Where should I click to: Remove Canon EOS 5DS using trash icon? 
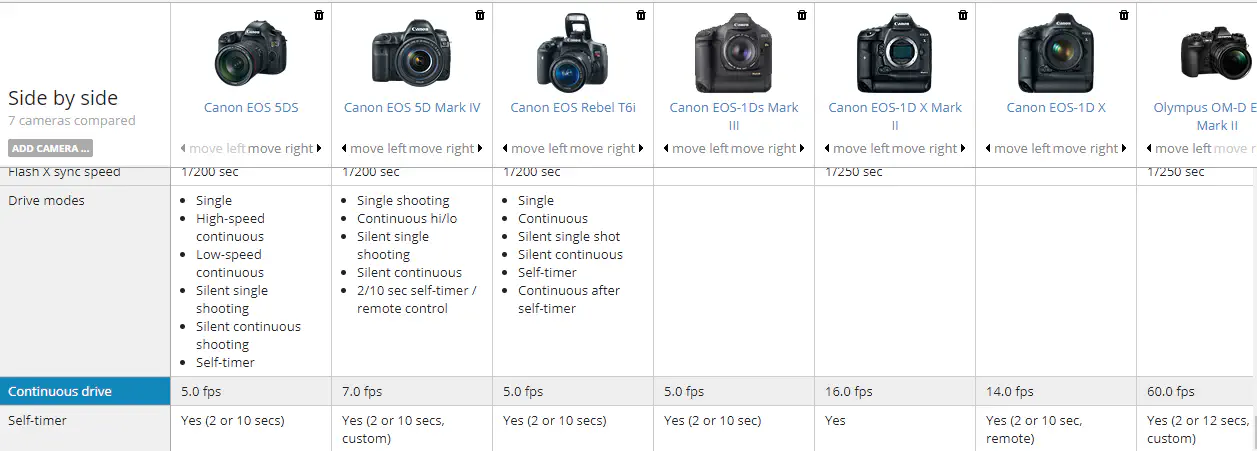(319, 15)
